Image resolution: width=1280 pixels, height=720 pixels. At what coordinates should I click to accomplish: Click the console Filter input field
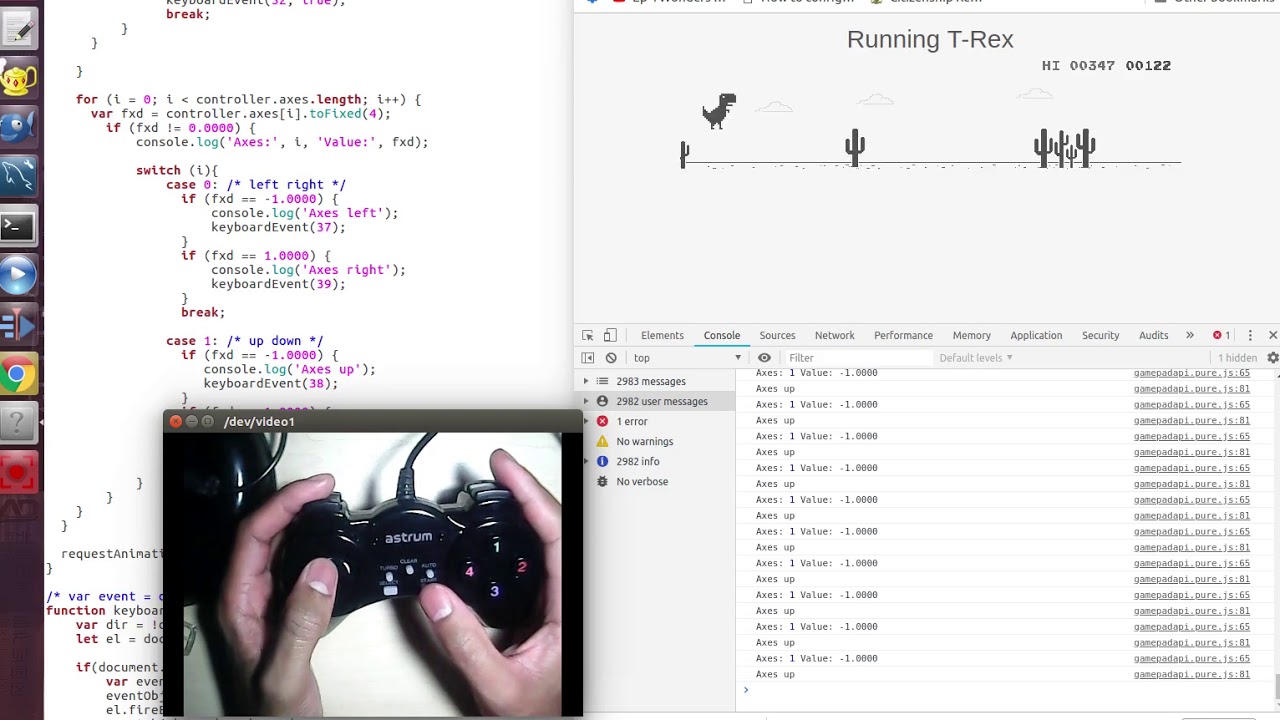coord(857,358)
